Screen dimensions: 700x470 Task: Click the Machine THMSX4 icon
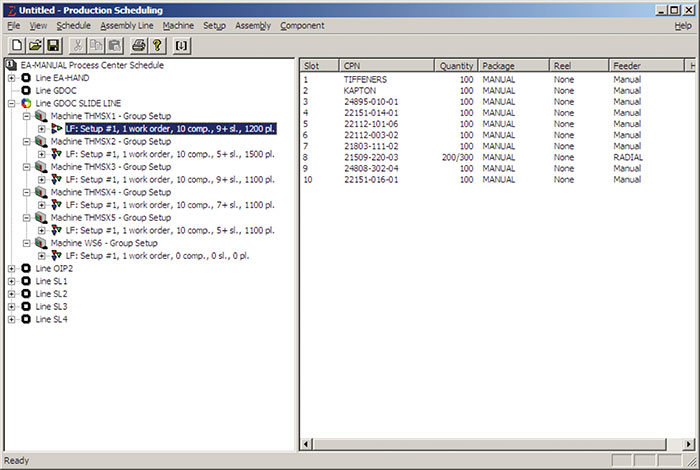41,192
